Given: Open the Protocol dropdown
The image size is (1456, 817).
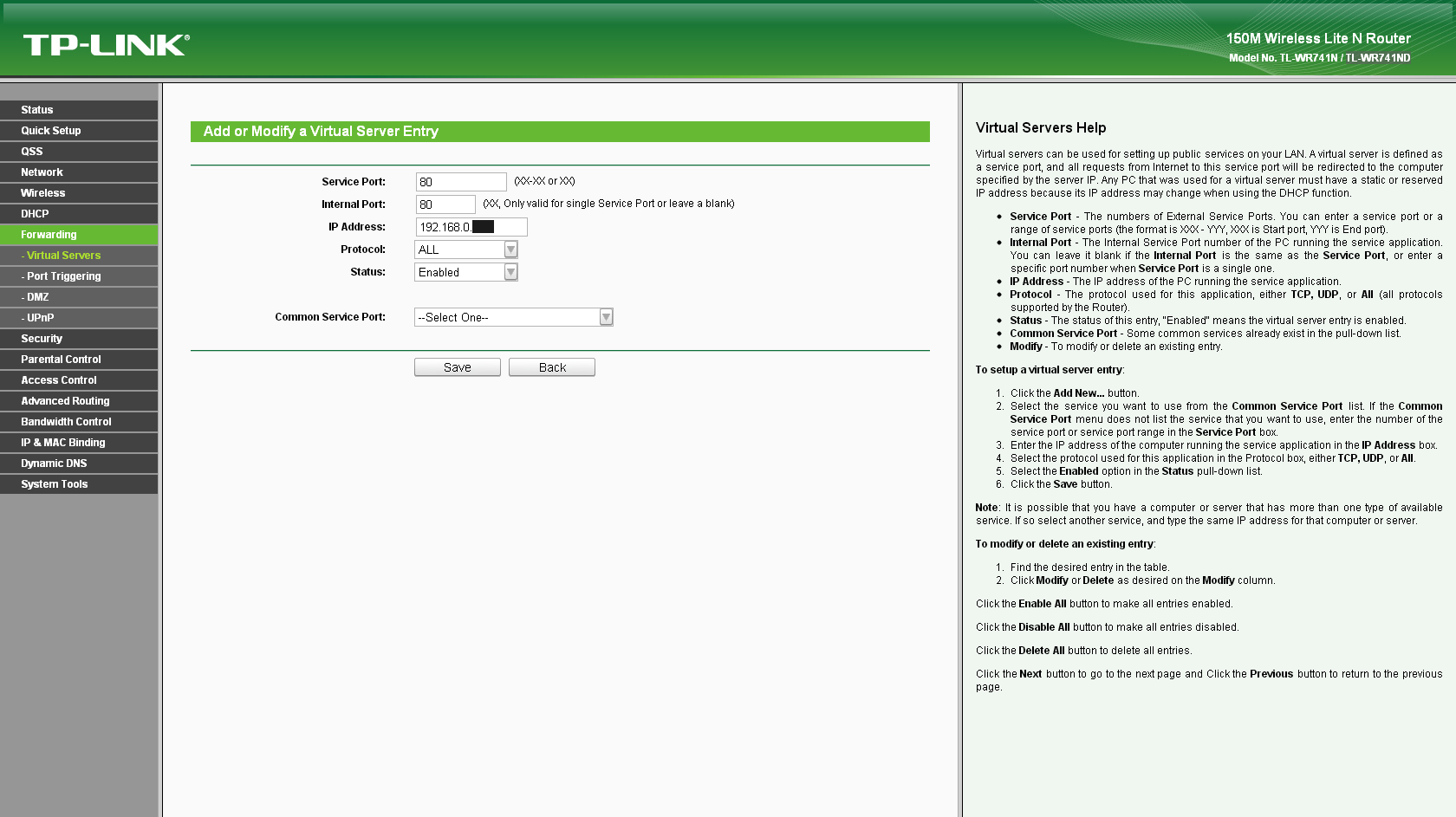Looking at the screenshot, I should tap(511, 249).
